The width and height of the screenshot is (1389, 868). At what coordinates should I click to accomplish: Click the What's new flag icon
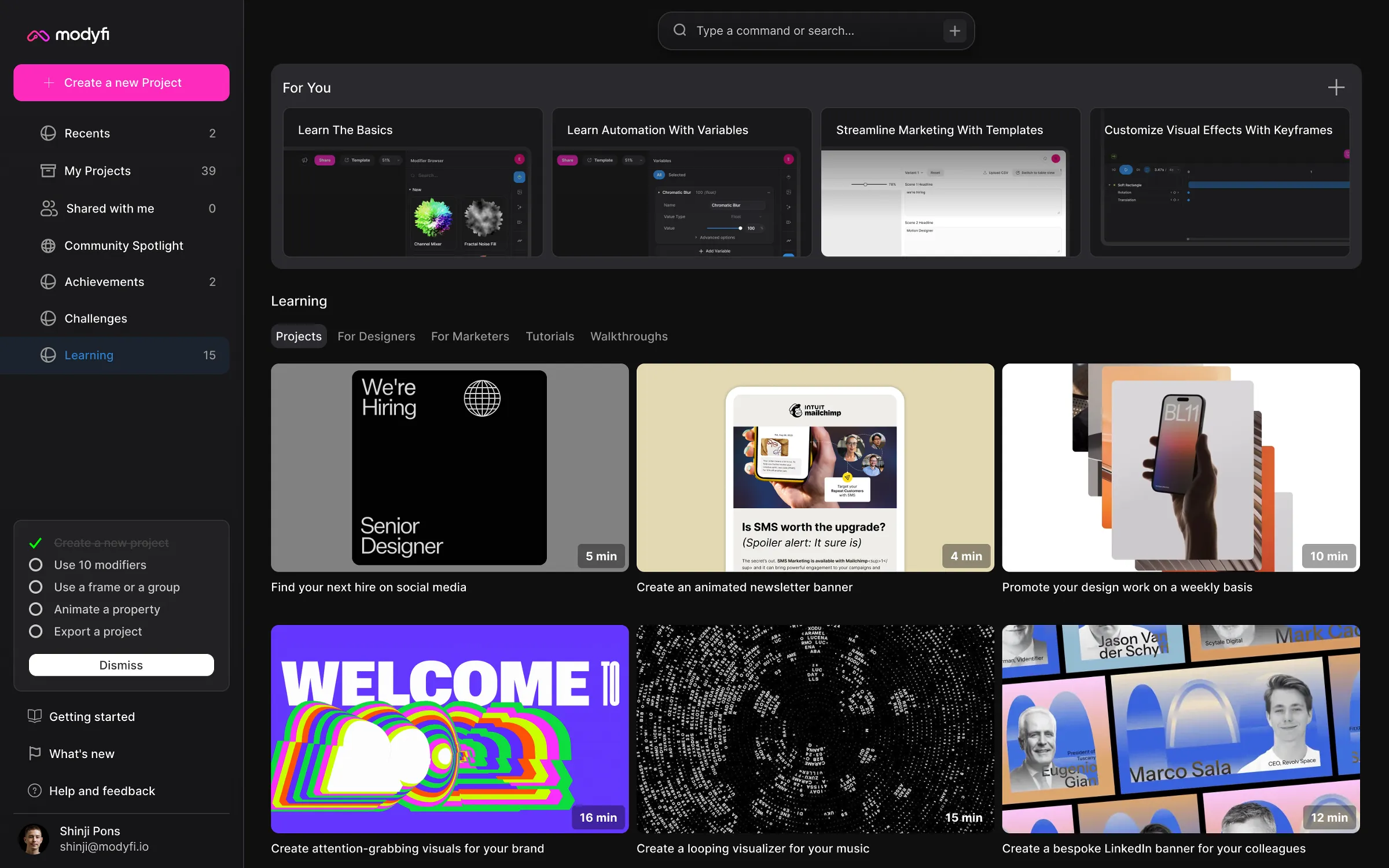click(35, 753)
